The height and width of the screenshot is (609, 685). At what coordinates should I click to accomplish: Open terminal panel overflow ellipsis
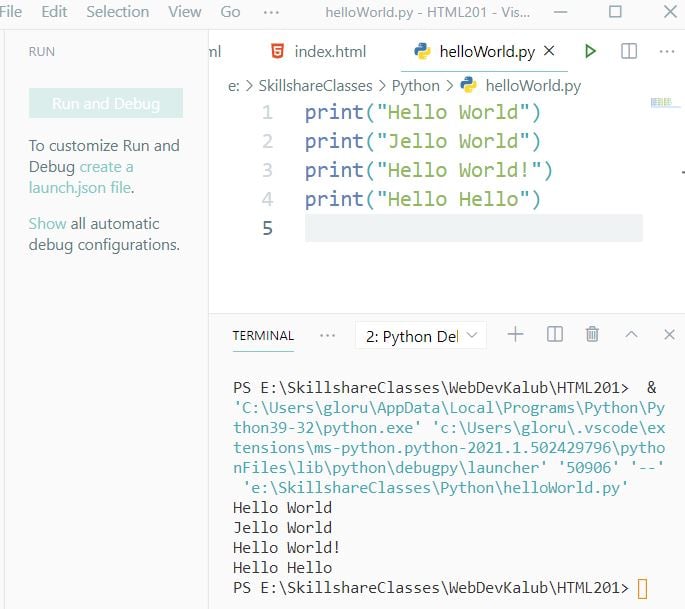click(x=327, y=336)
